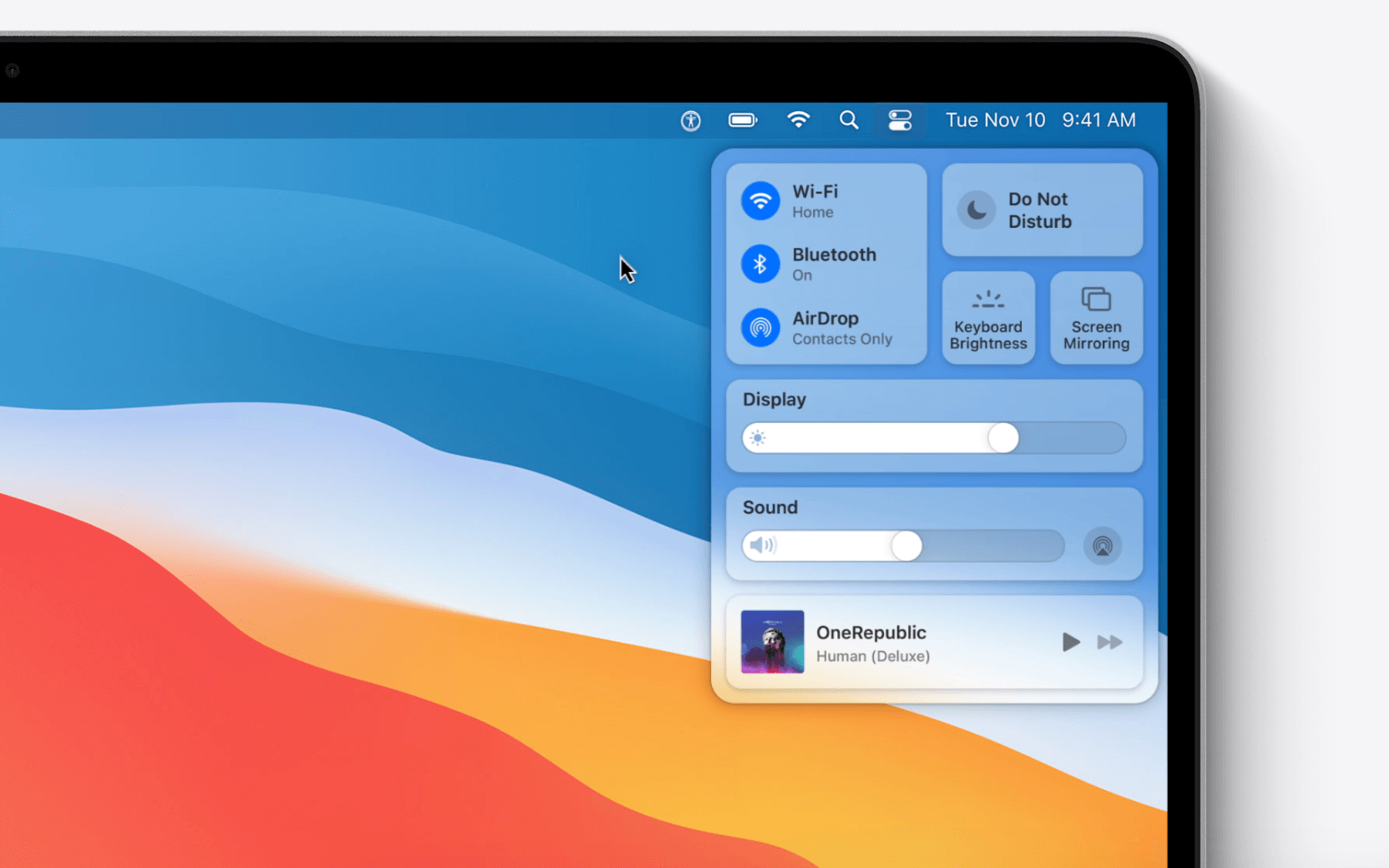Toggle Wi-Fi off using blue Wi-Fi button
The height and width of the screenshot is (868, 1389).
(x=760, y=201)
